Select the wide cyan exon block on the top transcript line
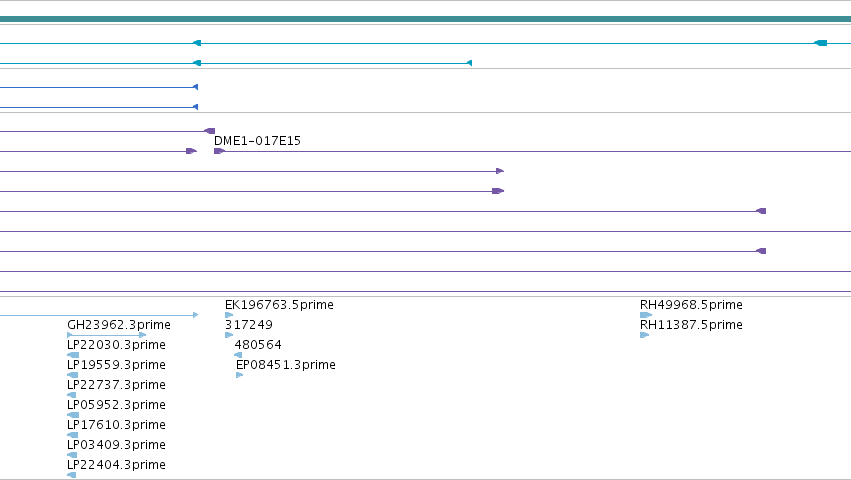Screen dimensions: 851x480 click(x=821, y=43)
